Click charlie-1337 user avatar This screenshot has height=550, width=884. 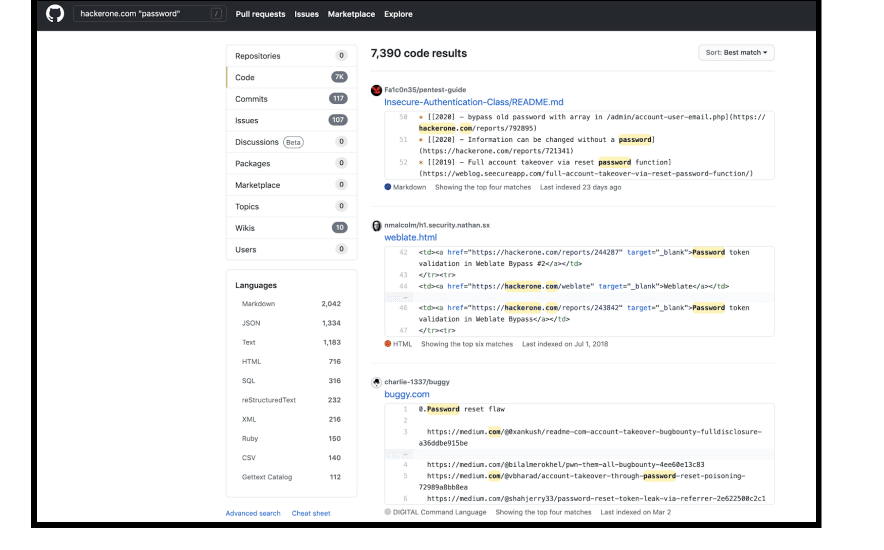click(x=376, y=382)
